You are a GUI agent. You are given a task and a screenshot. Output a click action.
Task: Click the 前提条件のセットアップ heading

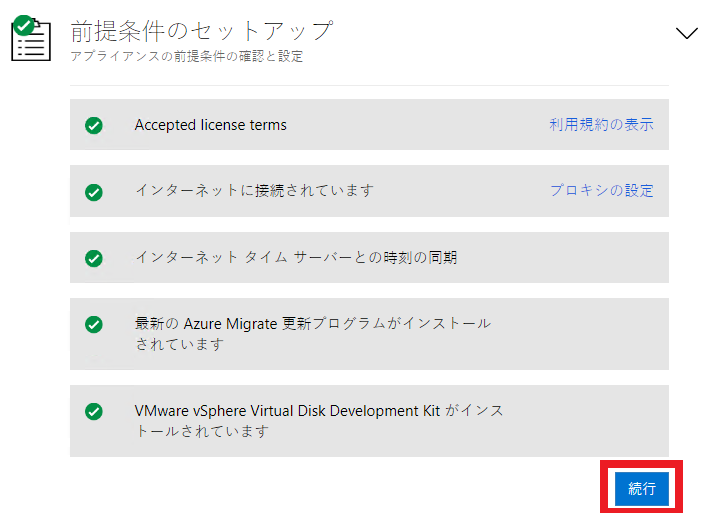click(202, 31)
